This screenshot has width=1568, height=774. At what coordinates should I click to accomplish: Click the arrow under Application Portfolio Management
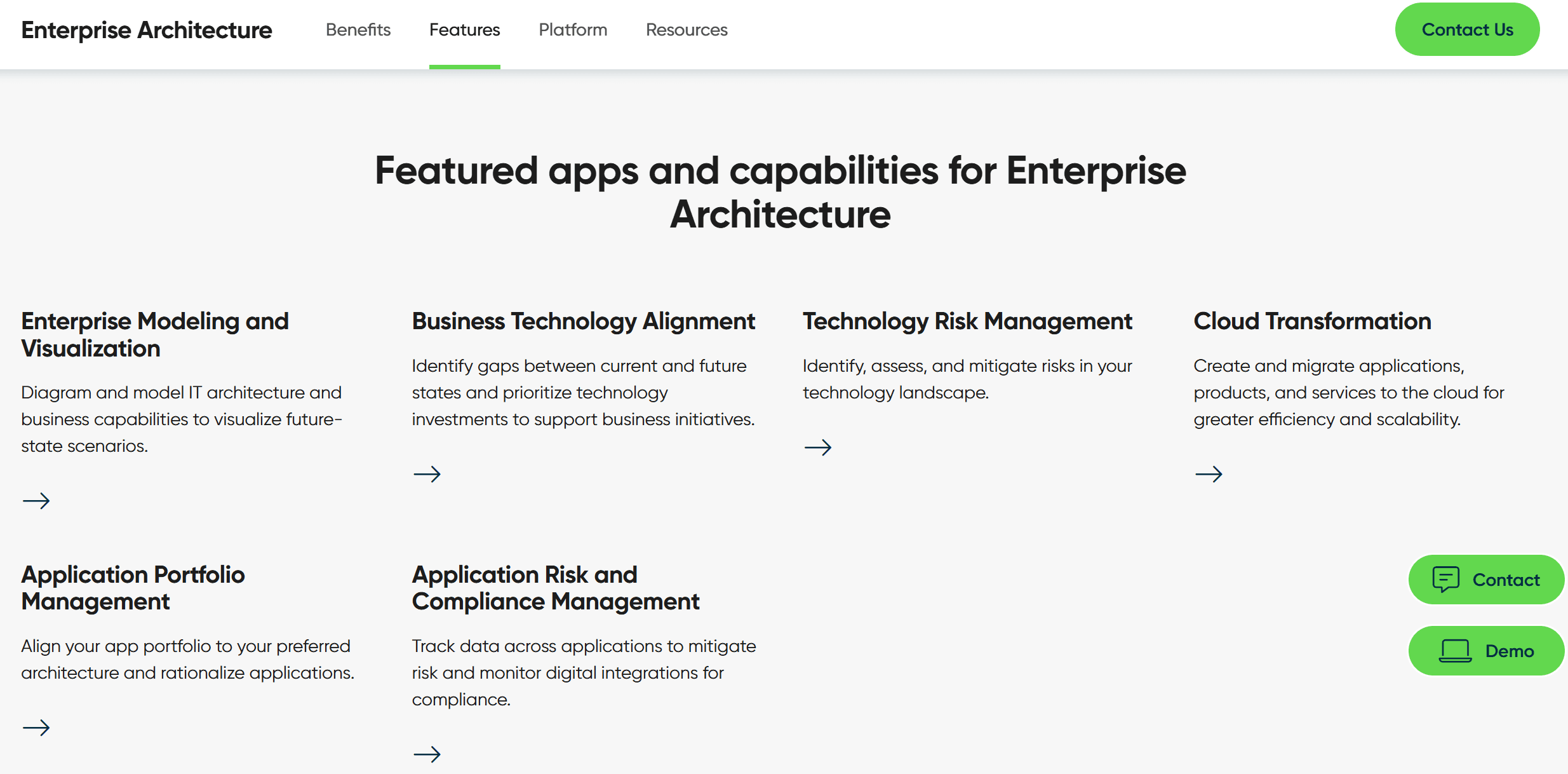[36, 728]
